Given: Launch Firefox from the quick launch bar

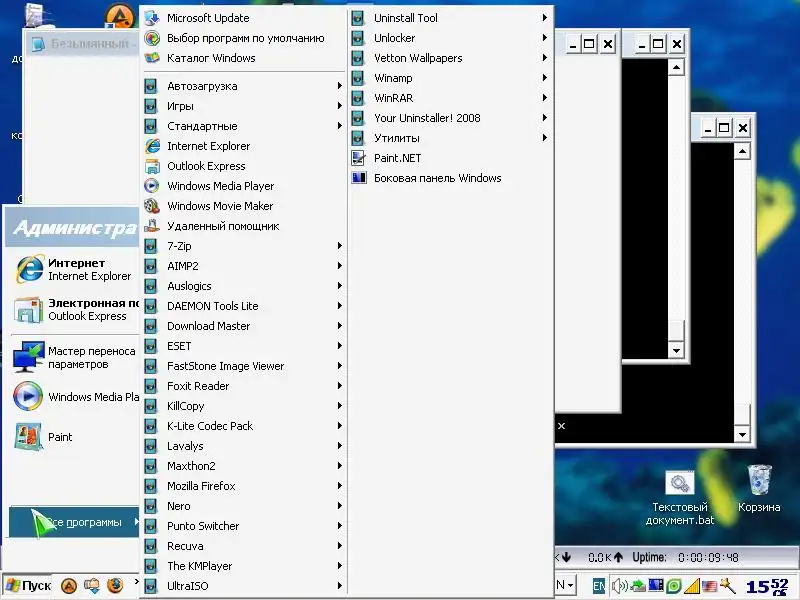Looking at the screenshot, I should (x=115, y=586).
